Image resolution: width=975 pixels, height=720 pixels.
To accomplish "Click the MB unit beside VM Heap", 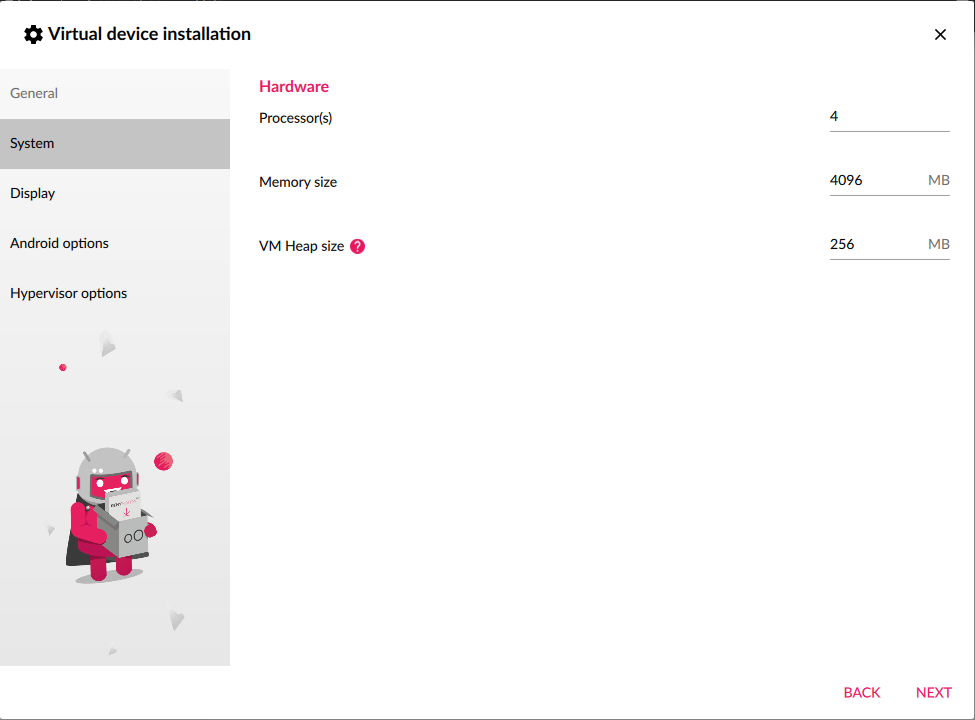I will (x=938, y=244).
